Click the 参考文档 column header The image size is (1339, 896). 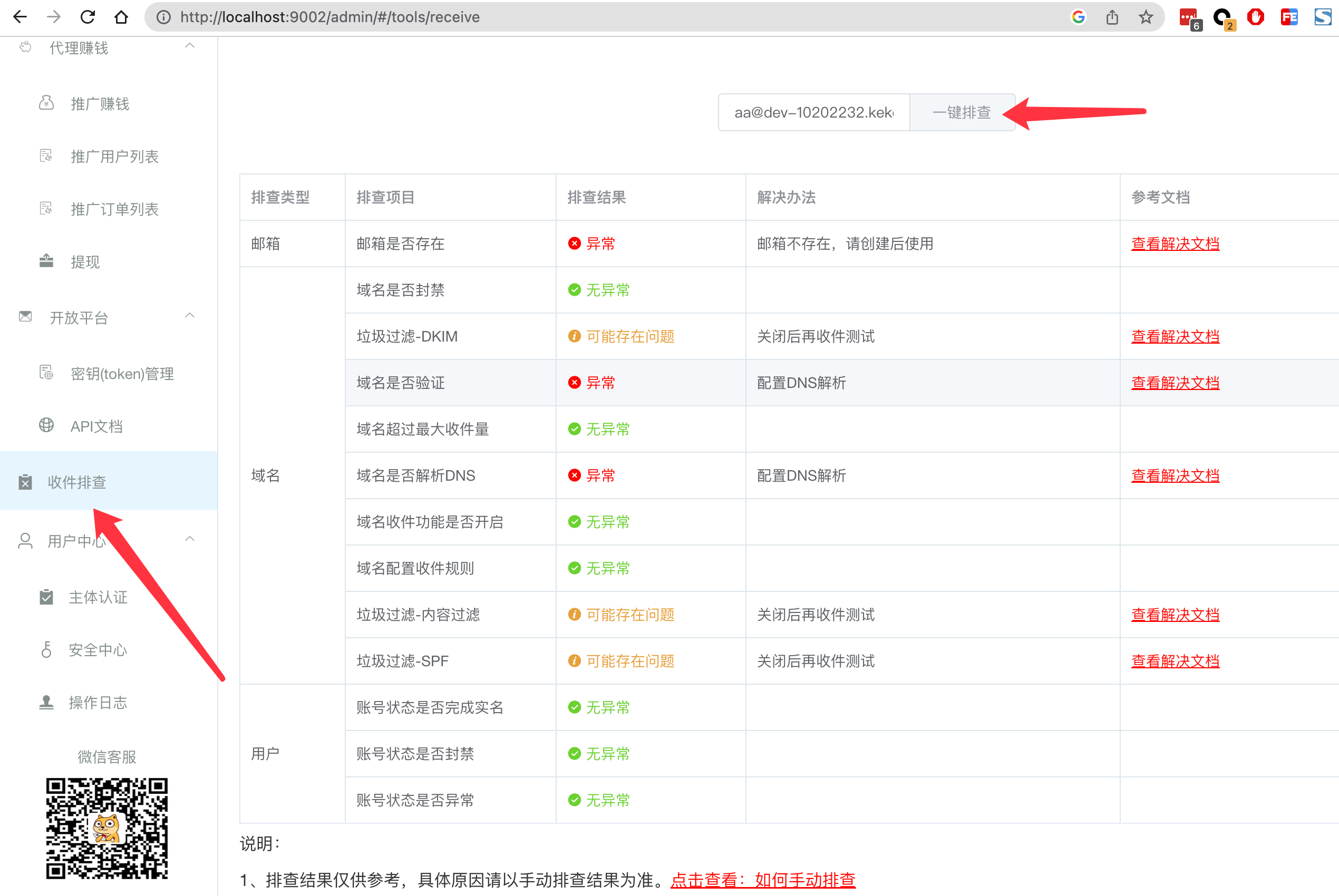[x=1229, y=197]
